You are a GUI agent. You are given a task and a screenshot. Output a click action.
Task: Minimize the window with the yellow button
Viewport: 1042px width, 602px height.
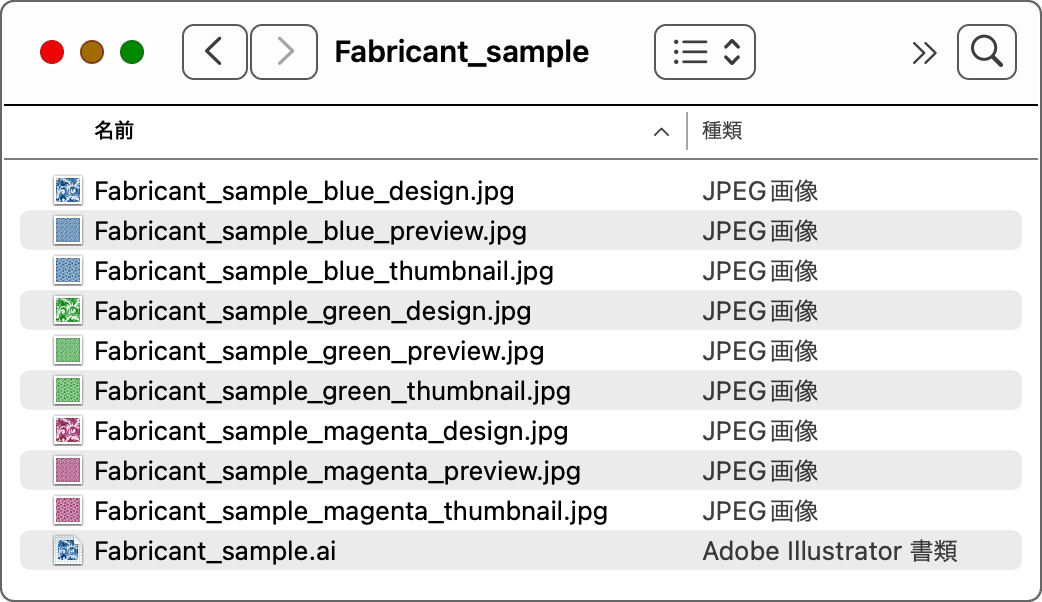tap(92, 52)
